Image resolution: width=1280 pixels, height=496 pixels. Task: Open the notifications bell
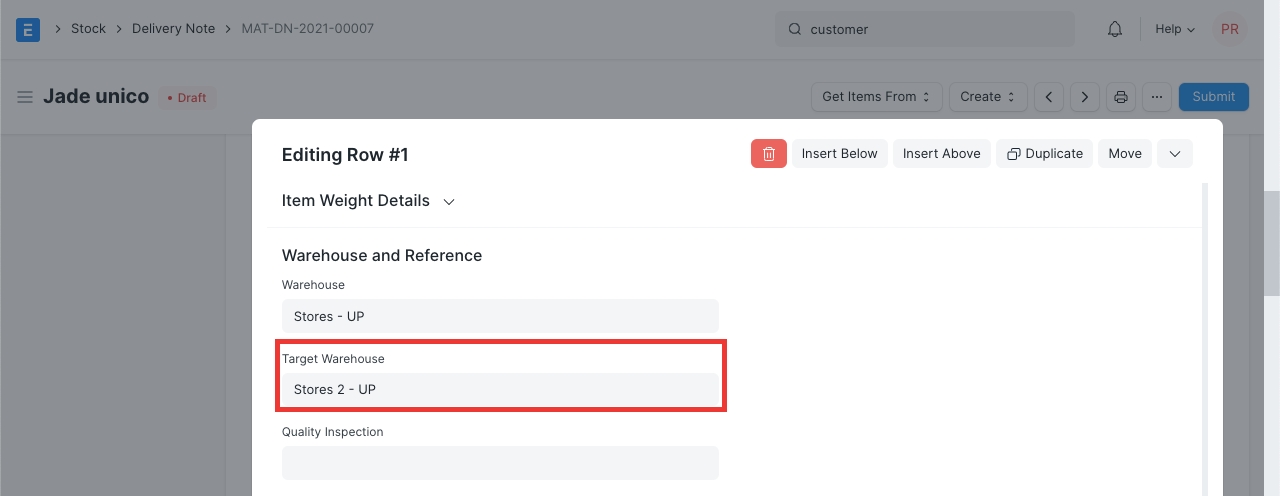point(1115,29)
